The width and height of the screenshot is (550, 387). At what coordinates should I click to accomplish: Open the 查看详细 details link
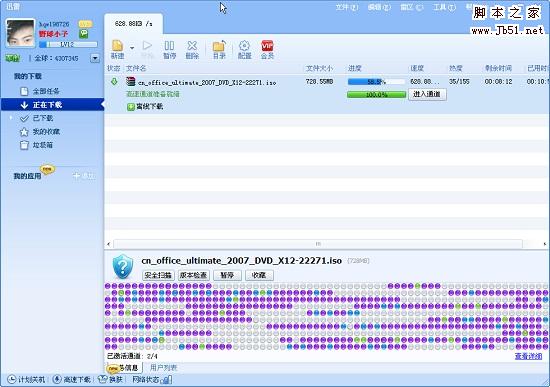point(528,356)
